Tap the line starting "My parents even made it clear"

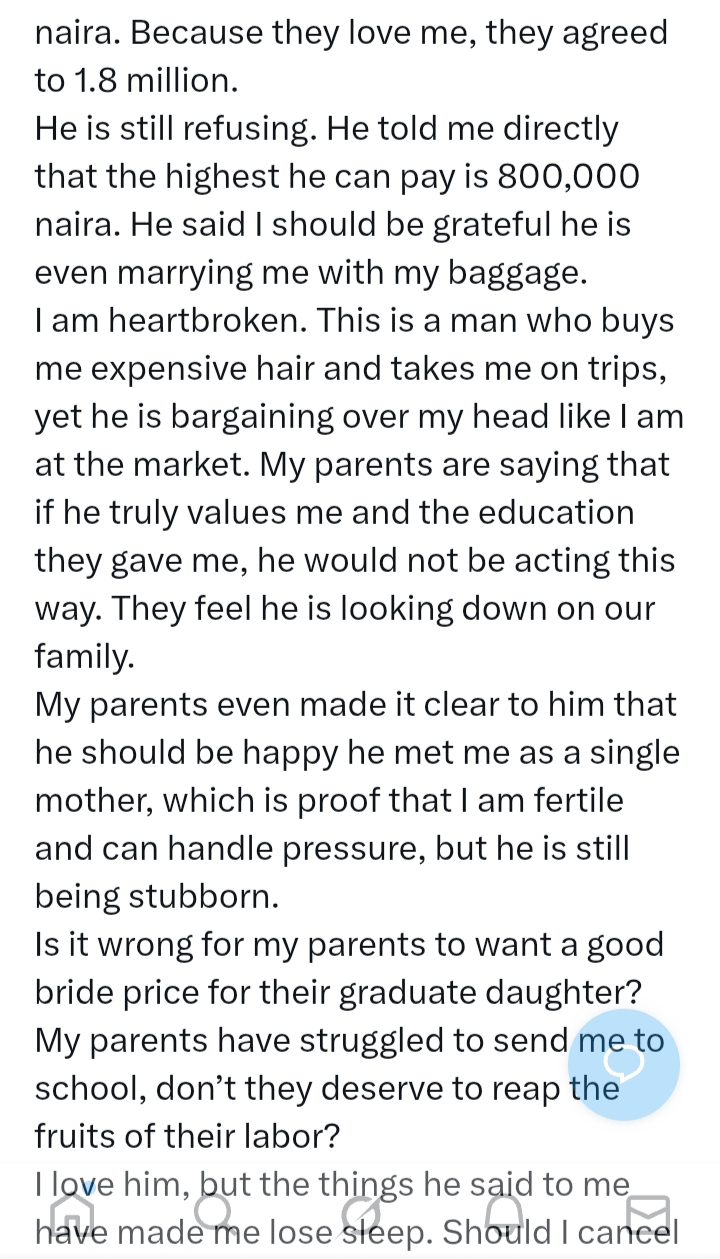[x=355, y=705]
